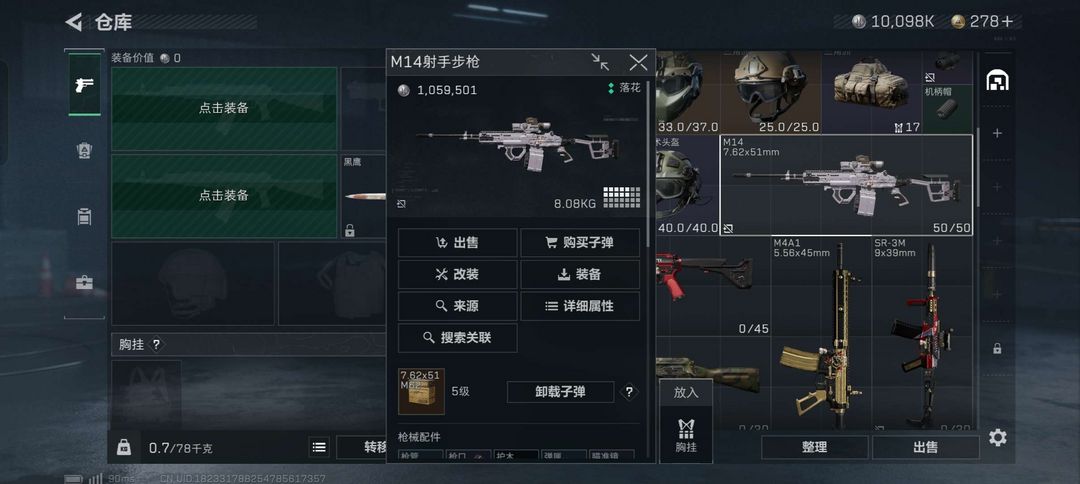1080x484 pixels.
Task: Click the 整理 organize button
Action: 814,448
